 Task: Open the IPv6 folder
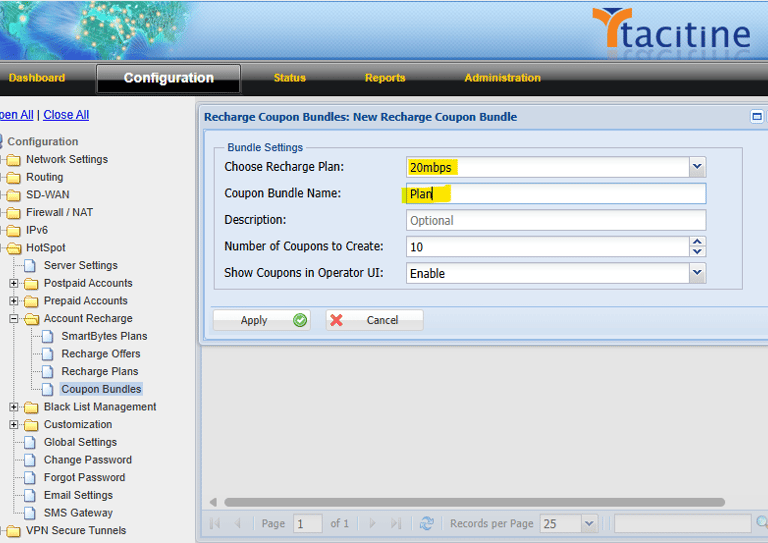[37, 230]
